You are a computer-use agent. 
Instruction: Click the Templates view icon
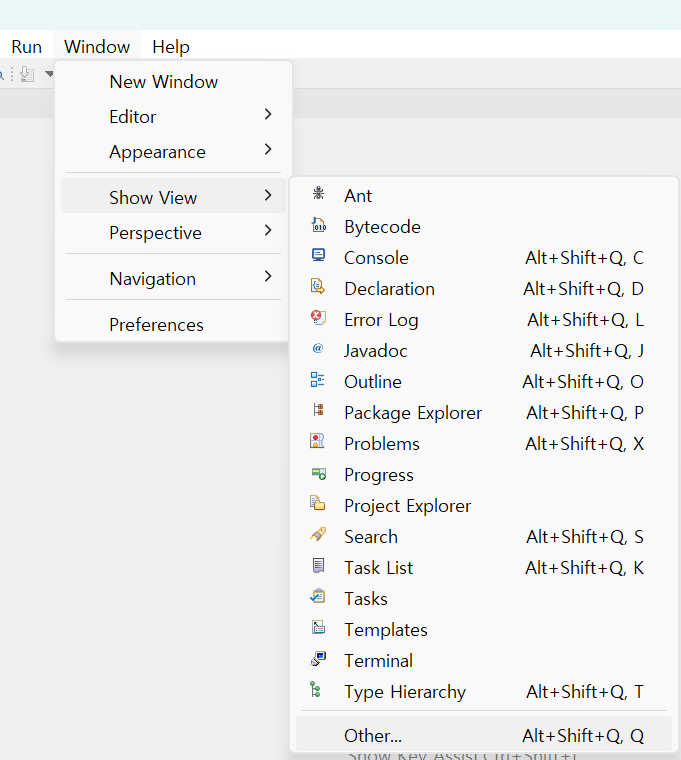point(318,627)
